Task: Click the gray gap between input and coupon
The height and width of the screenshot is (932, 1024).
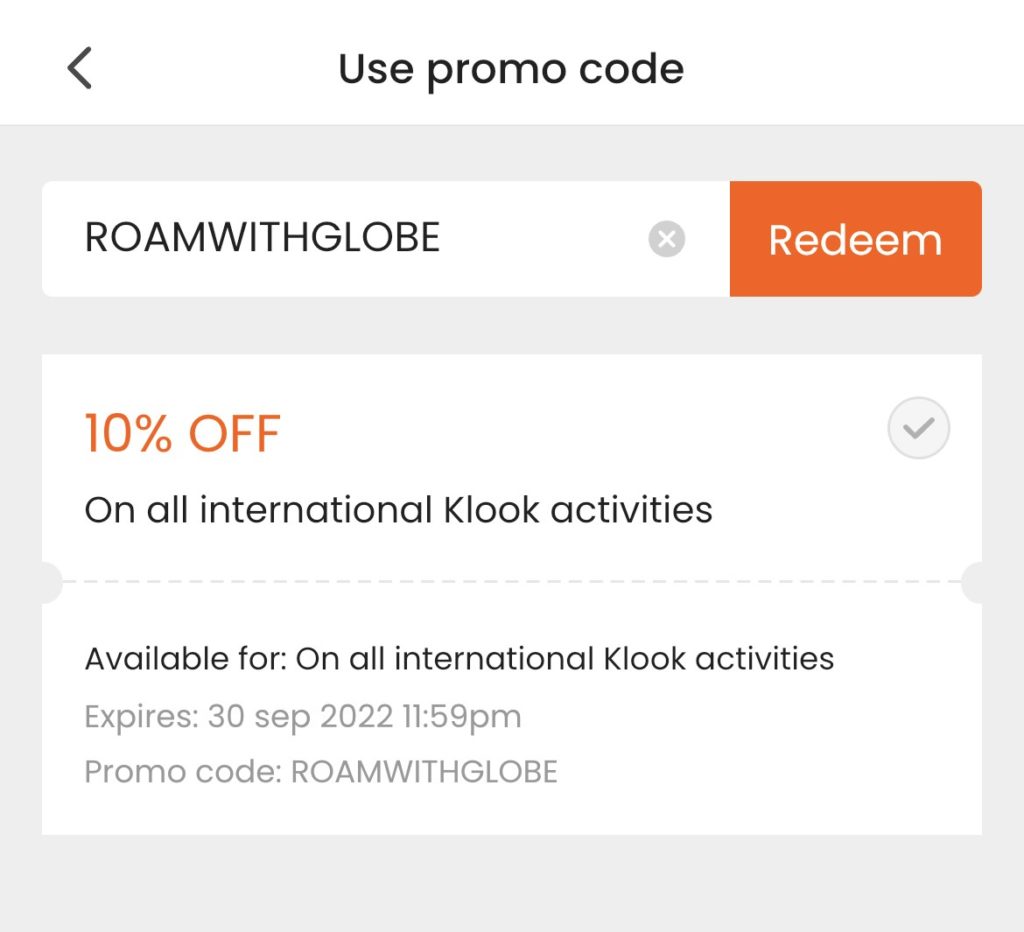Action: click(x=512, y=325)
